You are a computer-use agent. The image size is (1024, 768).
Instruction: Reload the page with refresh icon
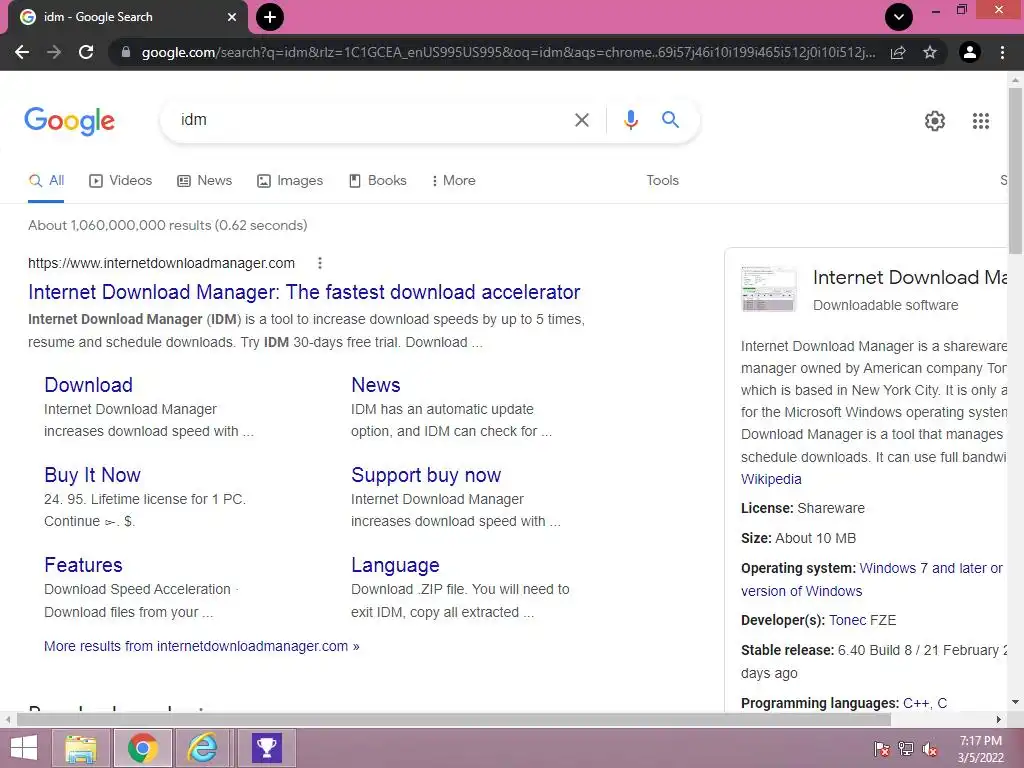pyautogui.click(x=86, y=52)
